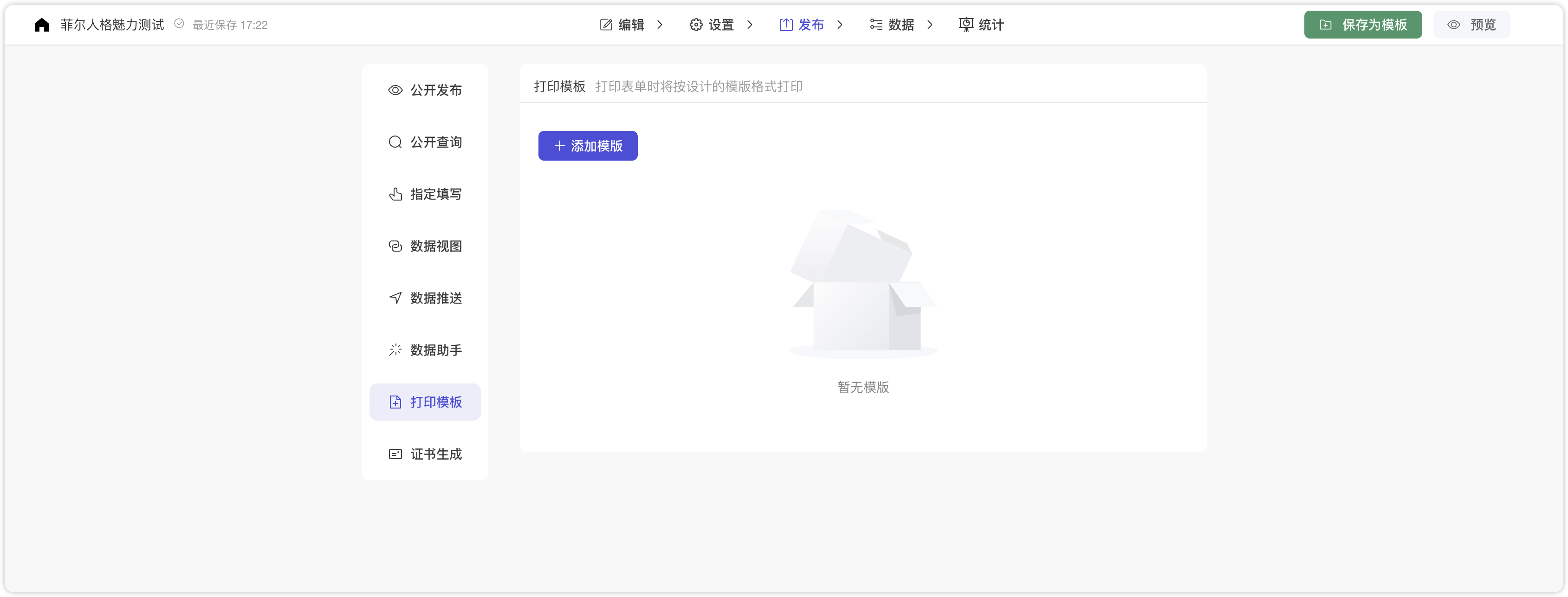The height and width of the screenshot is (597, 1568).
Task: Click the settings gear icon
Action: pos(696,24)
